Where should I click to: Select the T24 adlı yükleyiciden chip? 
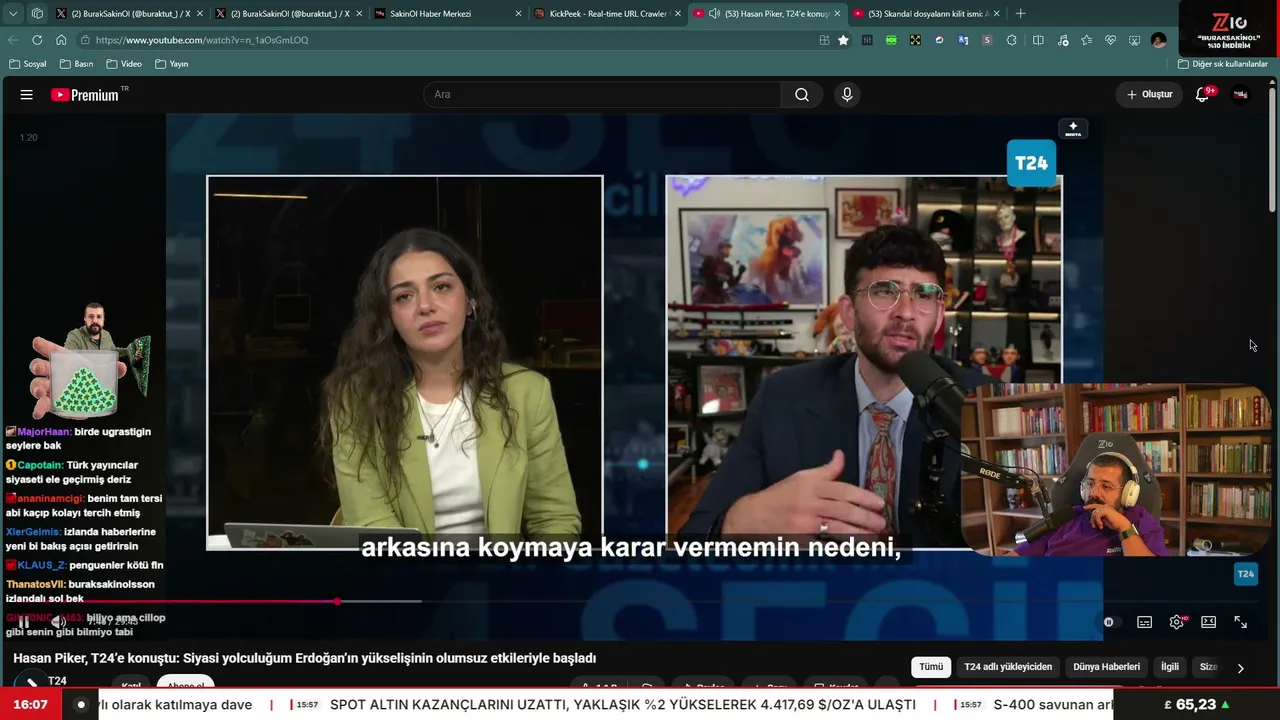[x=1008, y=667]
